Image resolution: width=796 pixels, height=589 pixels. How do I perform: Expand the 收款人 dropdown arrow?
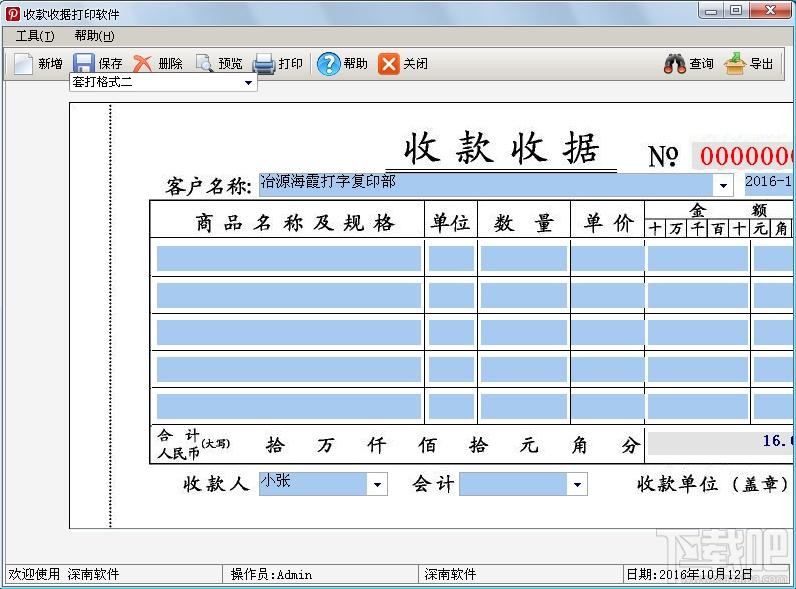coord(377,484)
